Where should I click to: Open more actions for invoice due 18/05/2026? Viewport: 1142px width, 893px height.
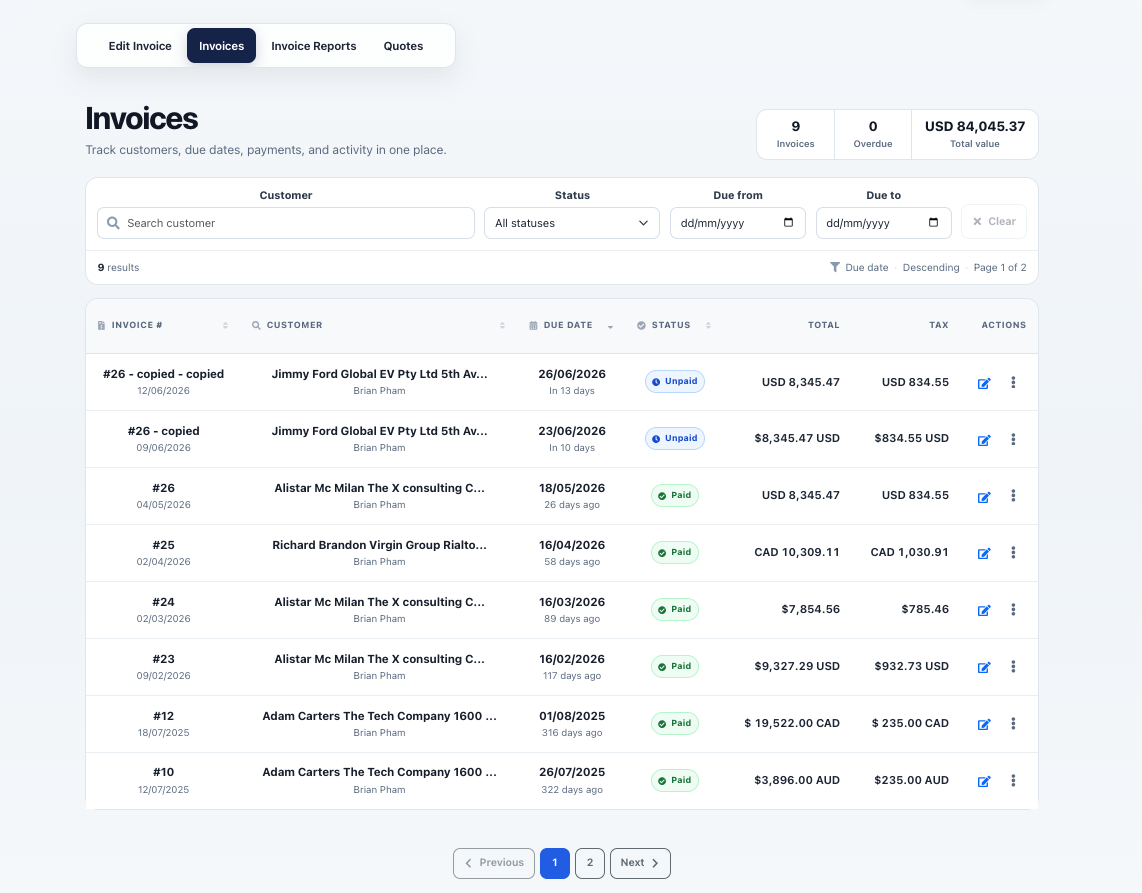tap(1013, 496)
